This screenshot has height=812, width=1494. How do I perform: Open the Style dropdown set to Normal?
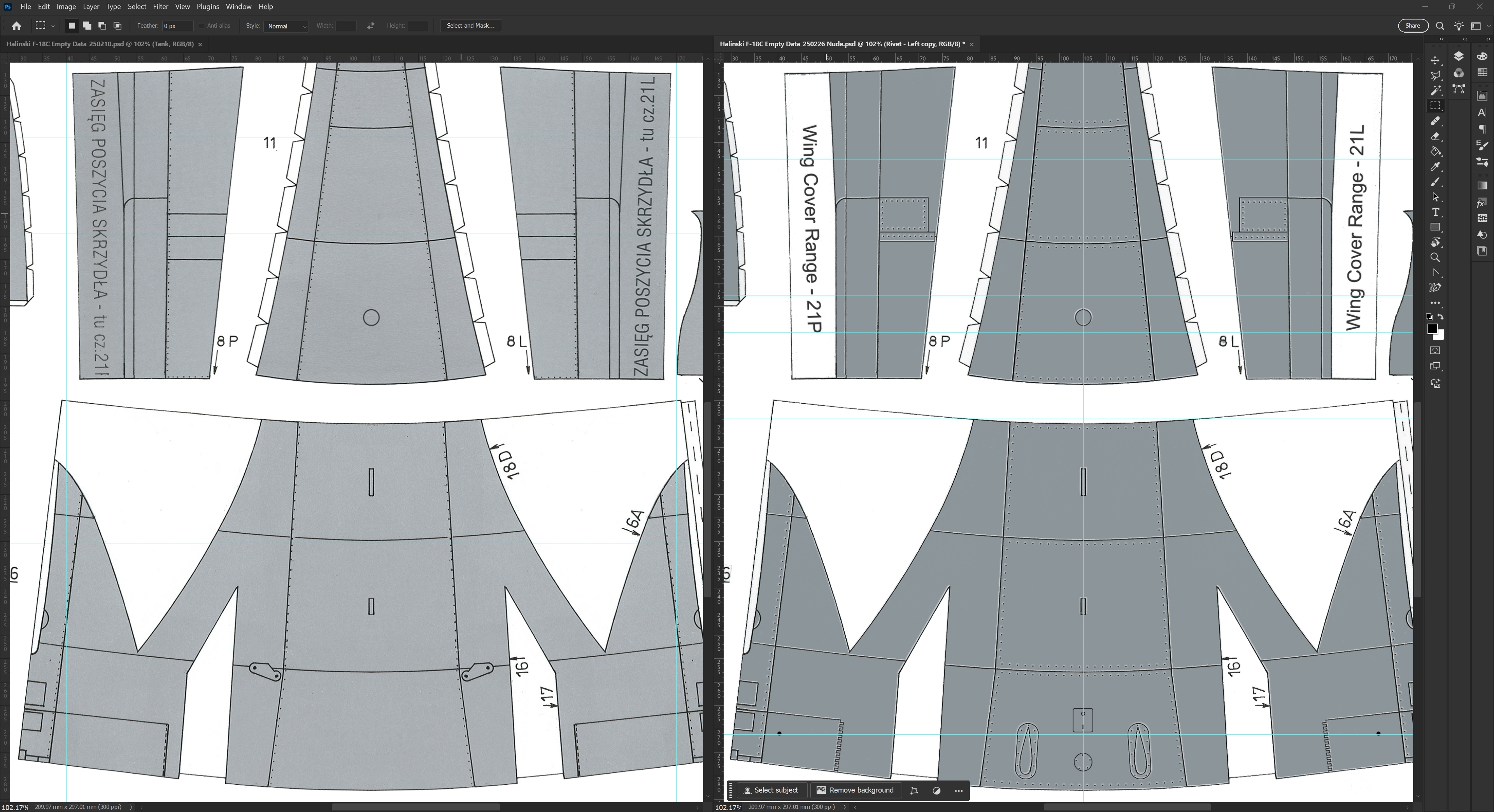[286, 26]
